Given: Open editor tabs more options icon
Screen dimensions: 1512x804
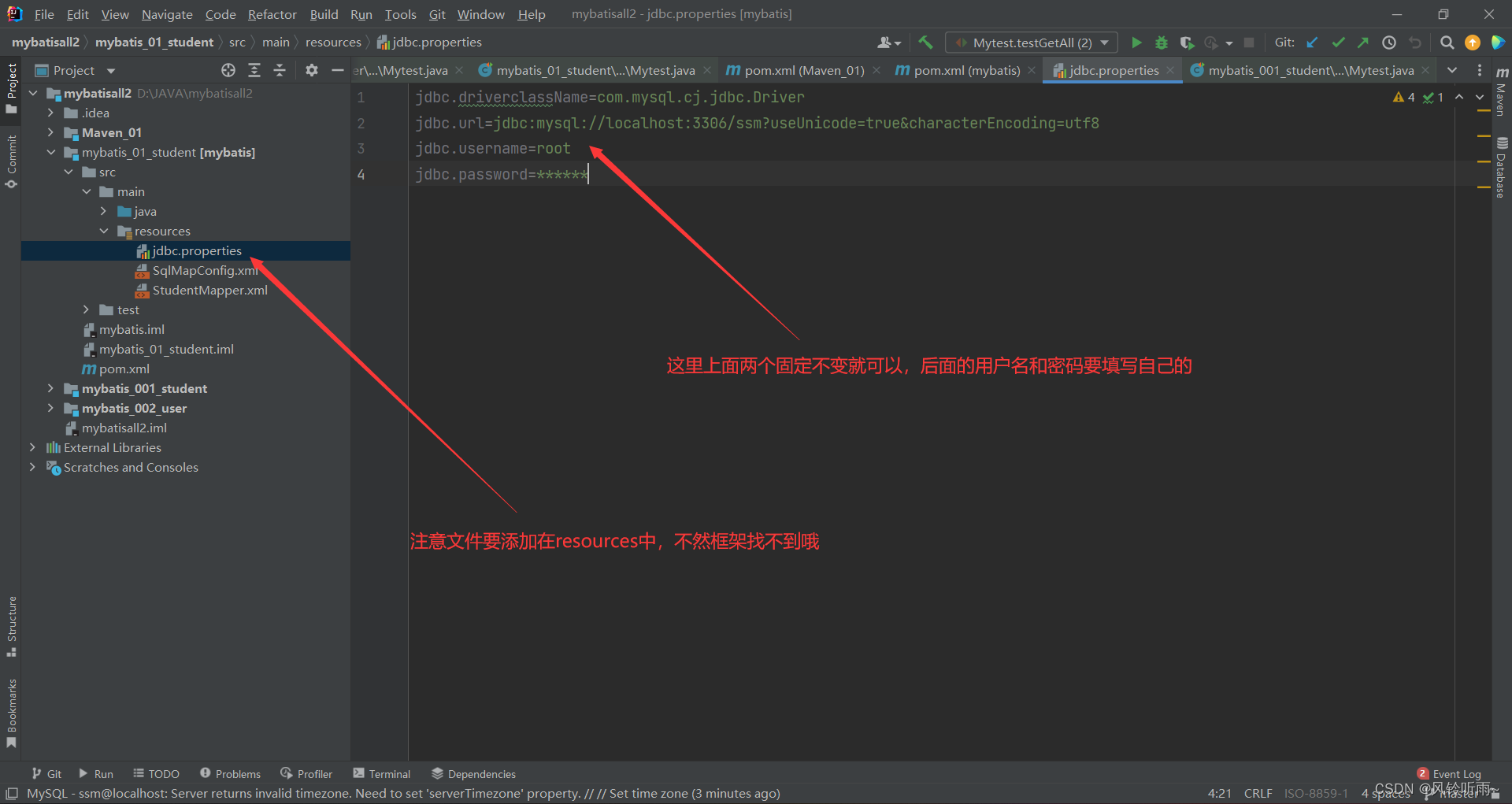Looking at the screenshot, I should pyautogui.click(x=1480, y=70).
